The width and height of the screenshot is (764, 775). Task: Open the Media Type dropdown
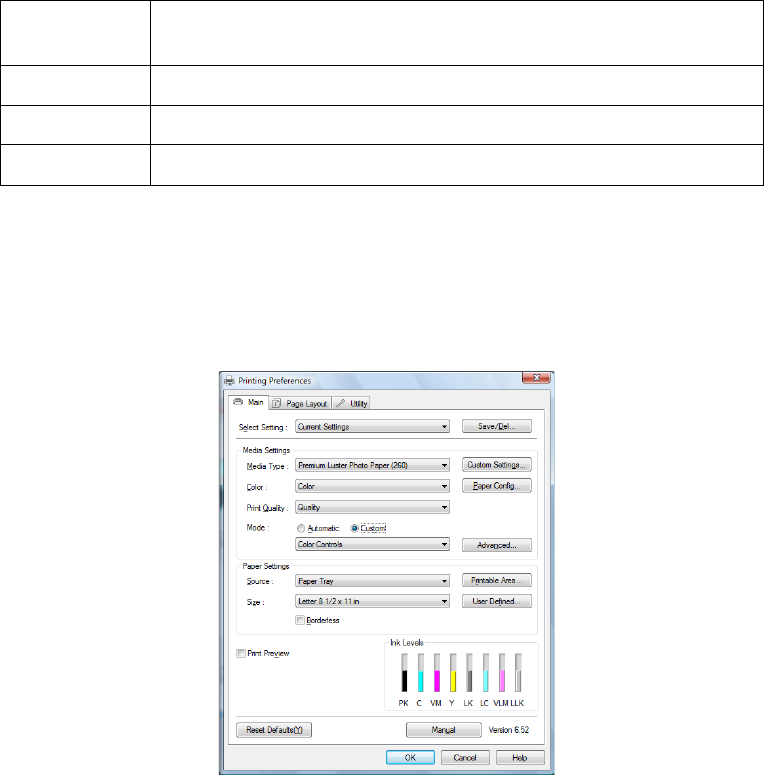[372, 465]
